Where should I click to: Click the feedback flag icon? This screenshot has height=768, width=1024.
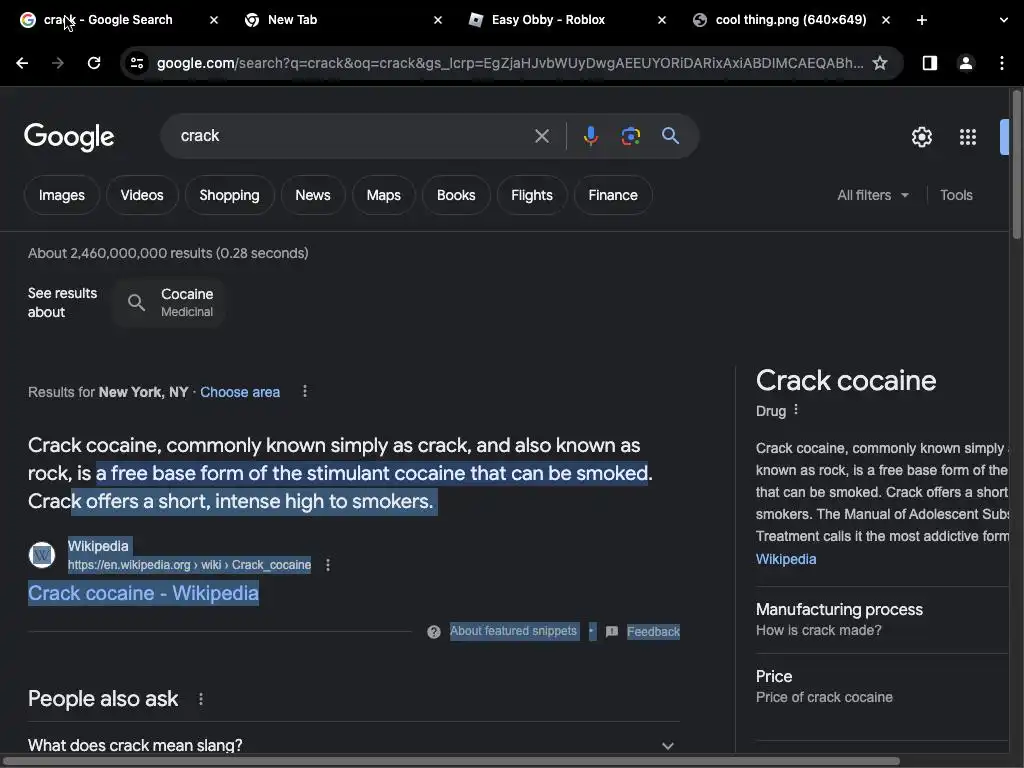pyautogui.click(x=612, y=632)
